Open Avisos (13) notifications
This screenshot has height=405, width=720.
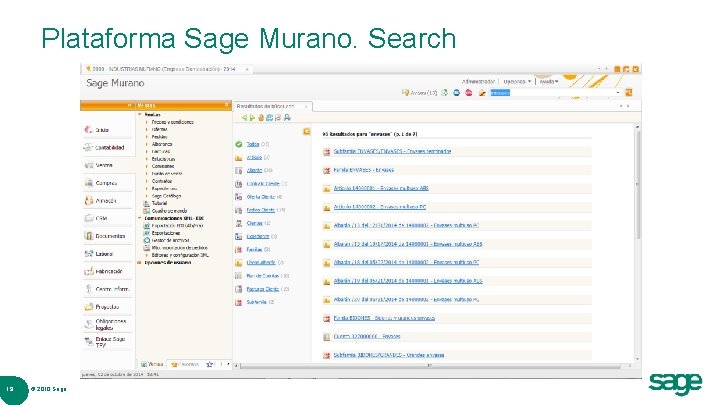click(419, 93)
